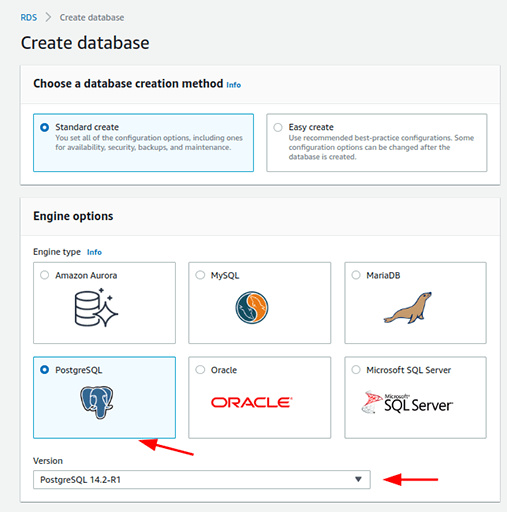The image size is (507, 512).
Task: Click the MariaDB seal logo
Action: tap(407, 308)
